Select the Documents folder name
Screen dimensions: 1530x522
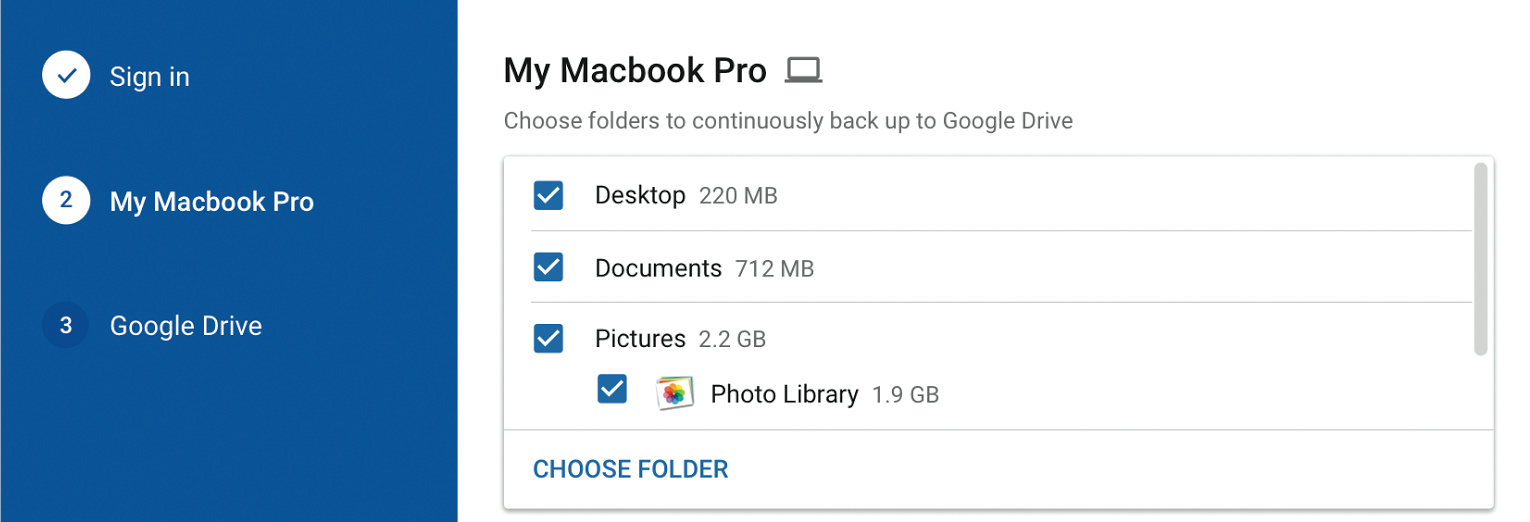click(658, 268)
